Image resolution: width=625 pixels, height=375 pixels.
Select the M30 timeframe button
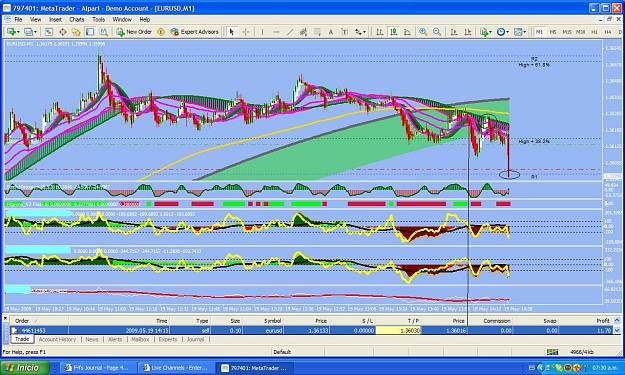point(580,32)
